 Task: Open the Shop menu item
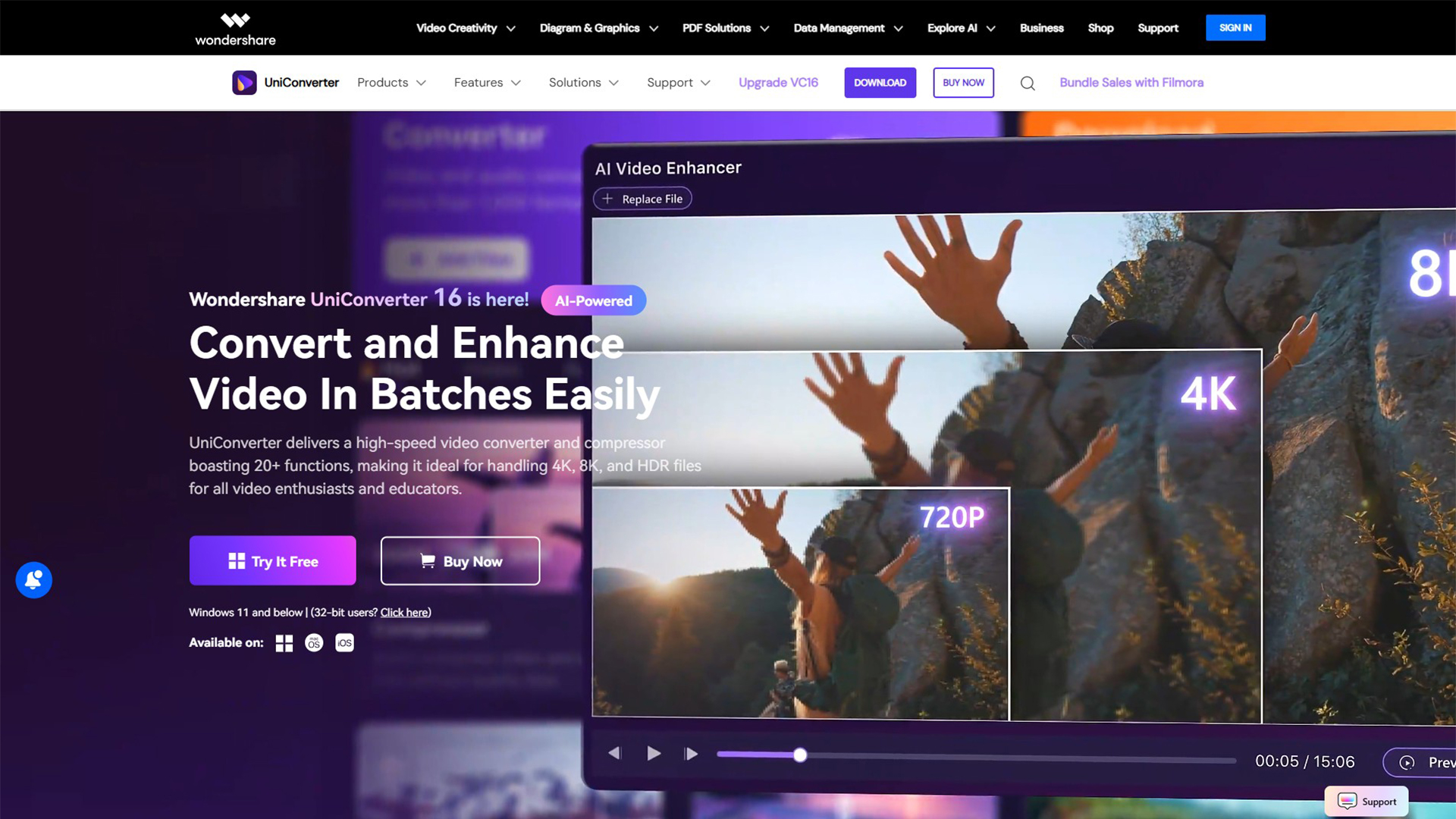(1100, 28)
